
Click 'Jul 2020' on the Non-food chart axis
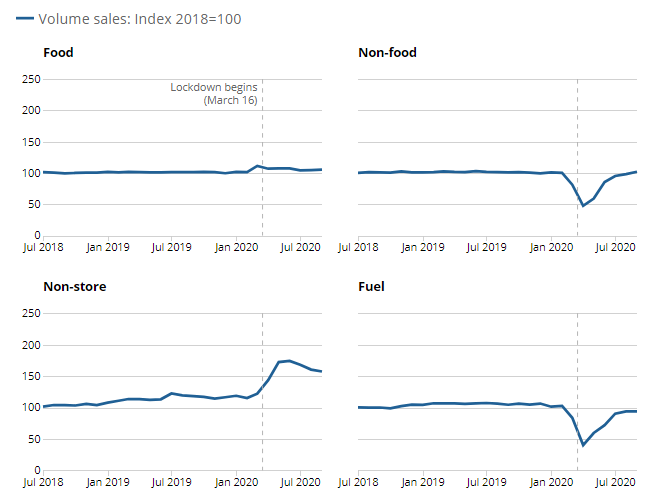click(x=617, y=246)
